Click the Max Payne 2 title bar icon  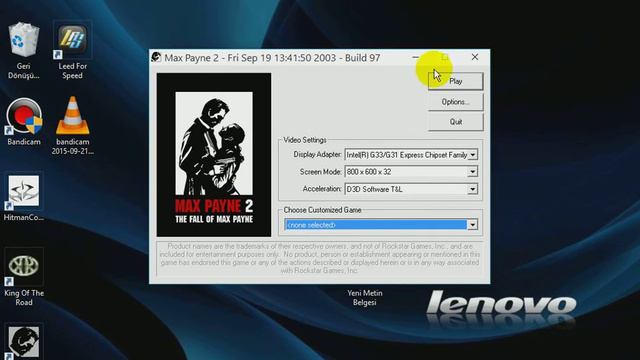[156, 57]
